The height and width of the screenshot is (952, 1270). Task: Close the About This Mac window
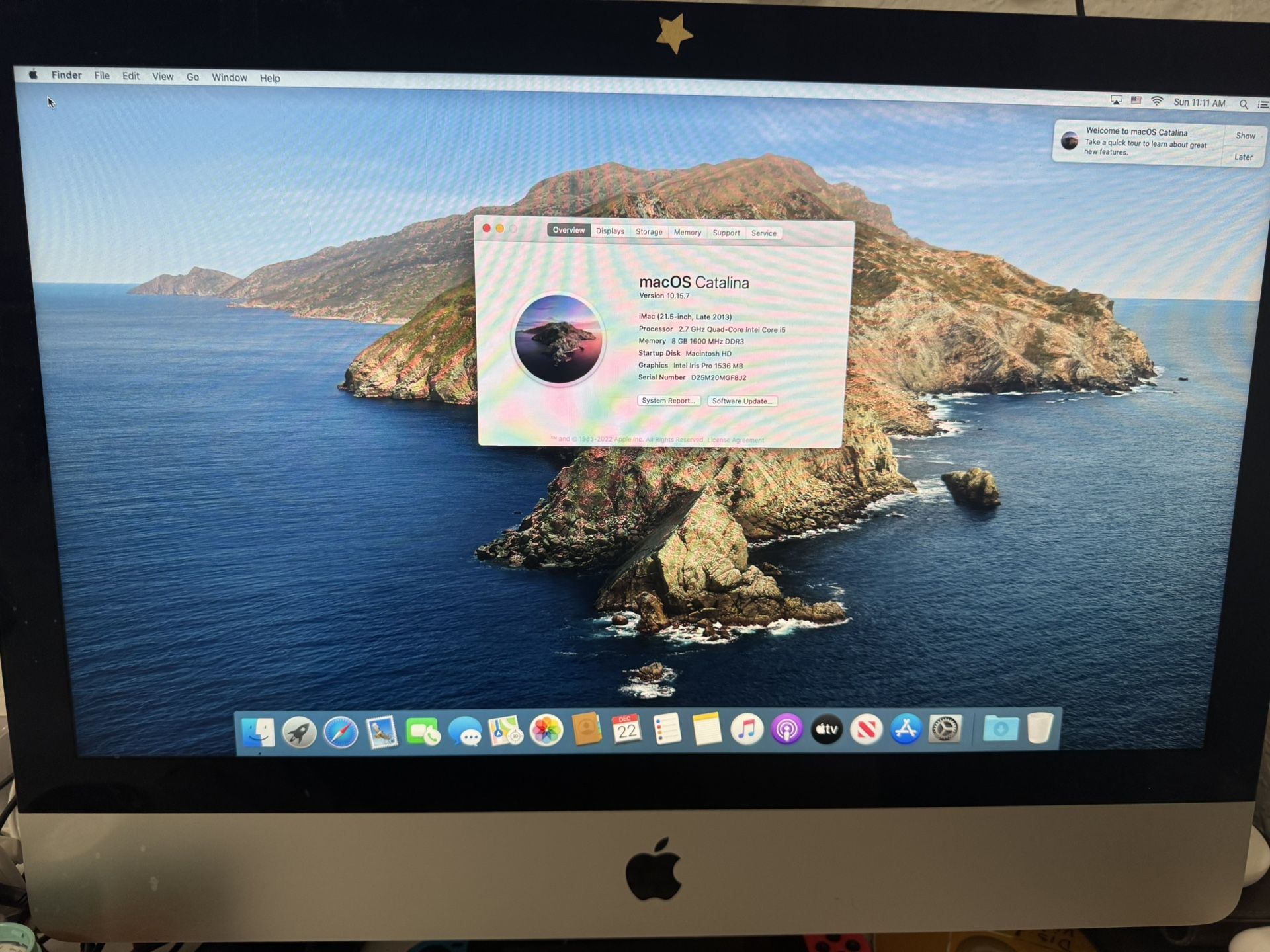click(x=487, y=227)
